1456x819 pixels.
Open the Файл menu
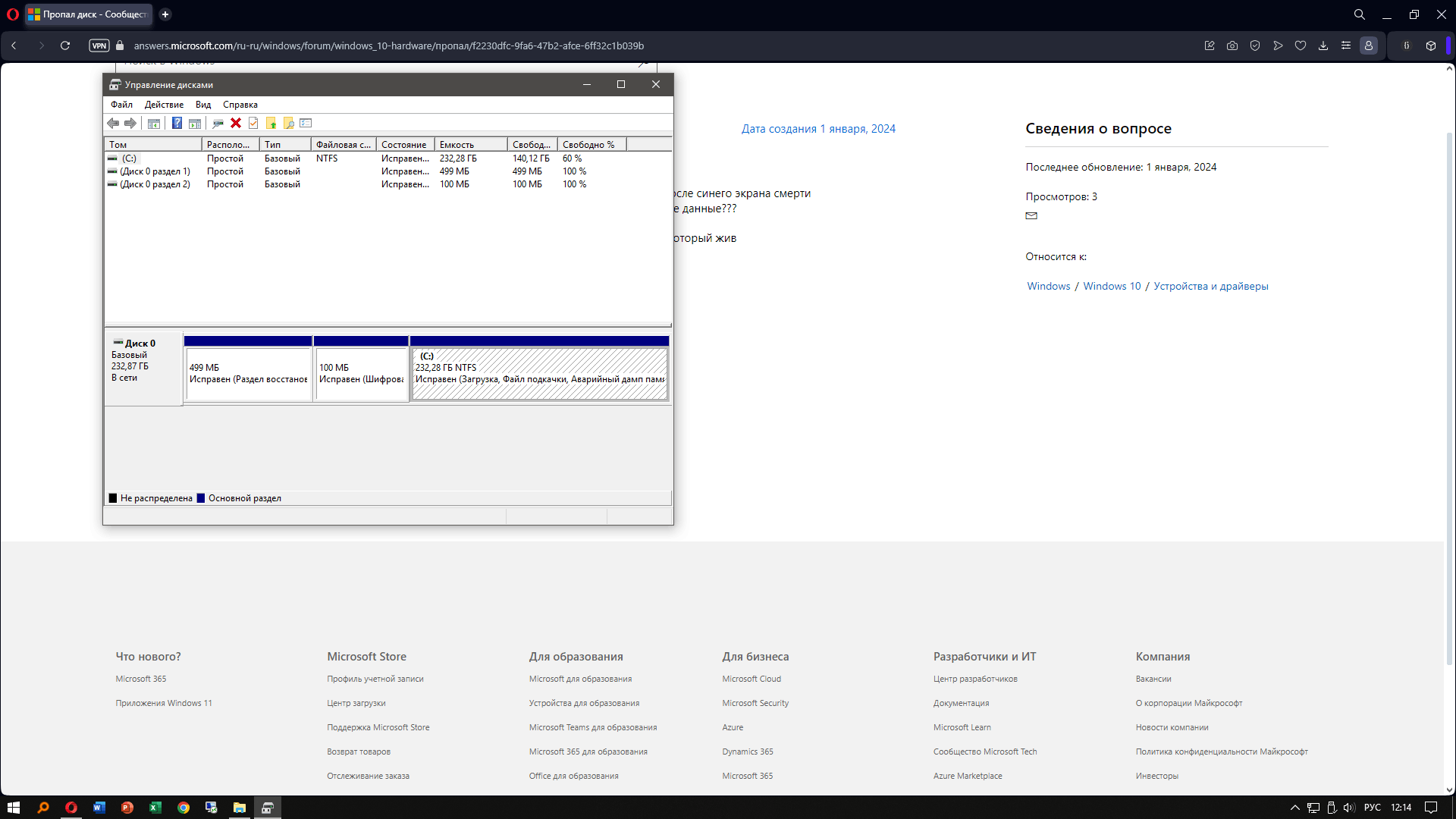tap(121, 105)
